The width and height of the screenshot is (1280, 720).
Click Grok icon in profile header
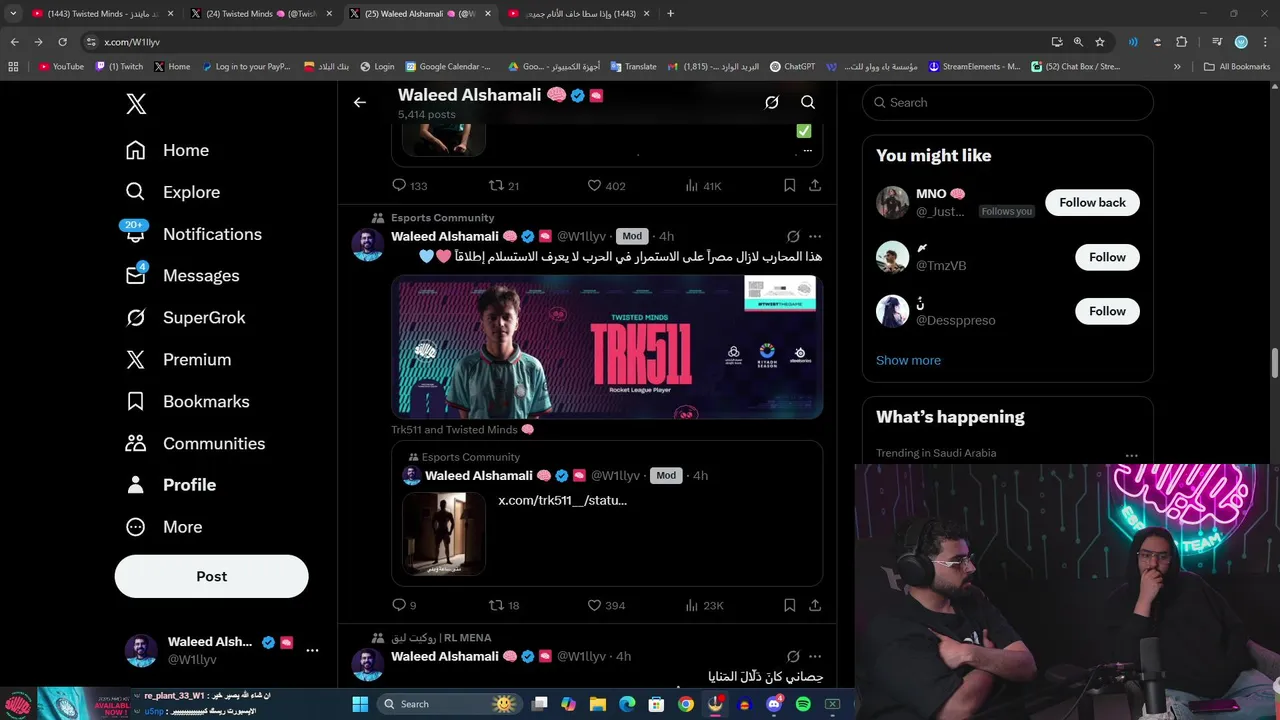point(772,102)
